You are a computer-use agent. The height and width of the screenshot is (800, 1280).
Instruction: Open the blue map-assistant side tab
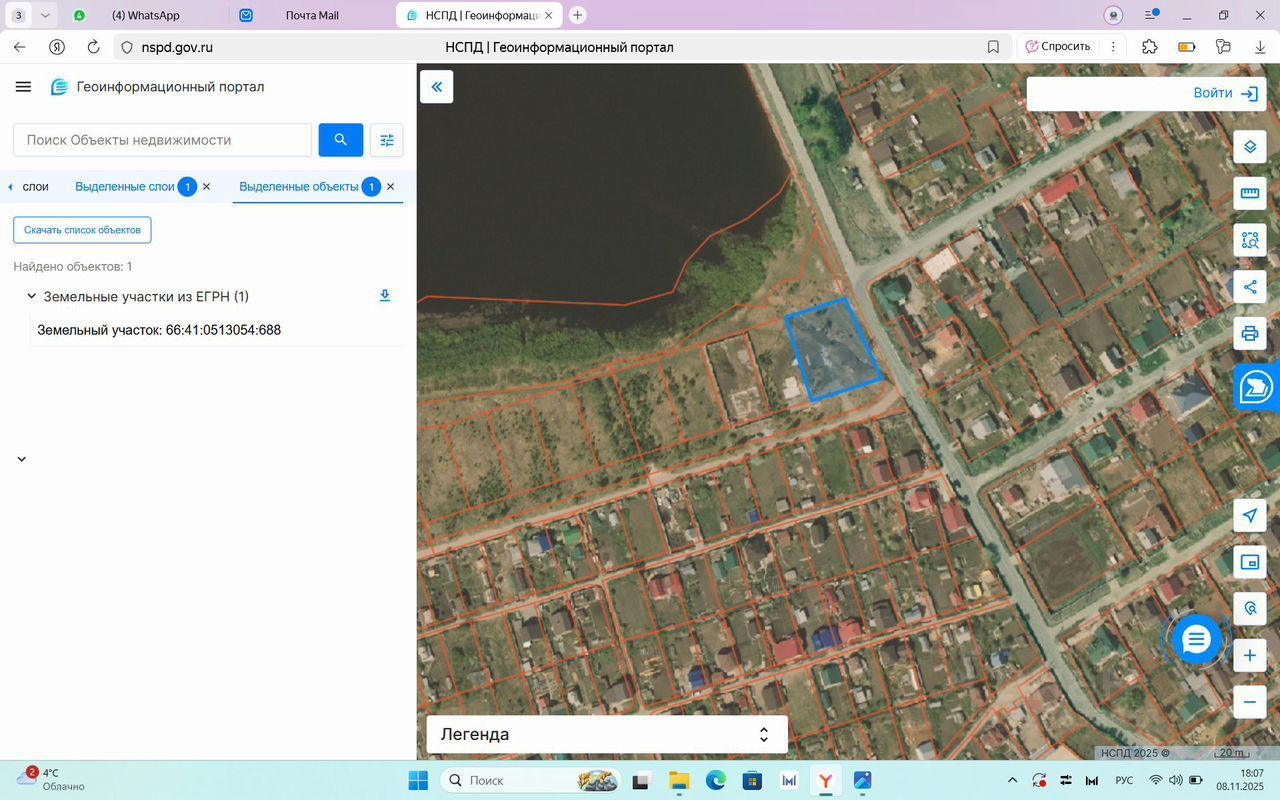click(1257, 387)
